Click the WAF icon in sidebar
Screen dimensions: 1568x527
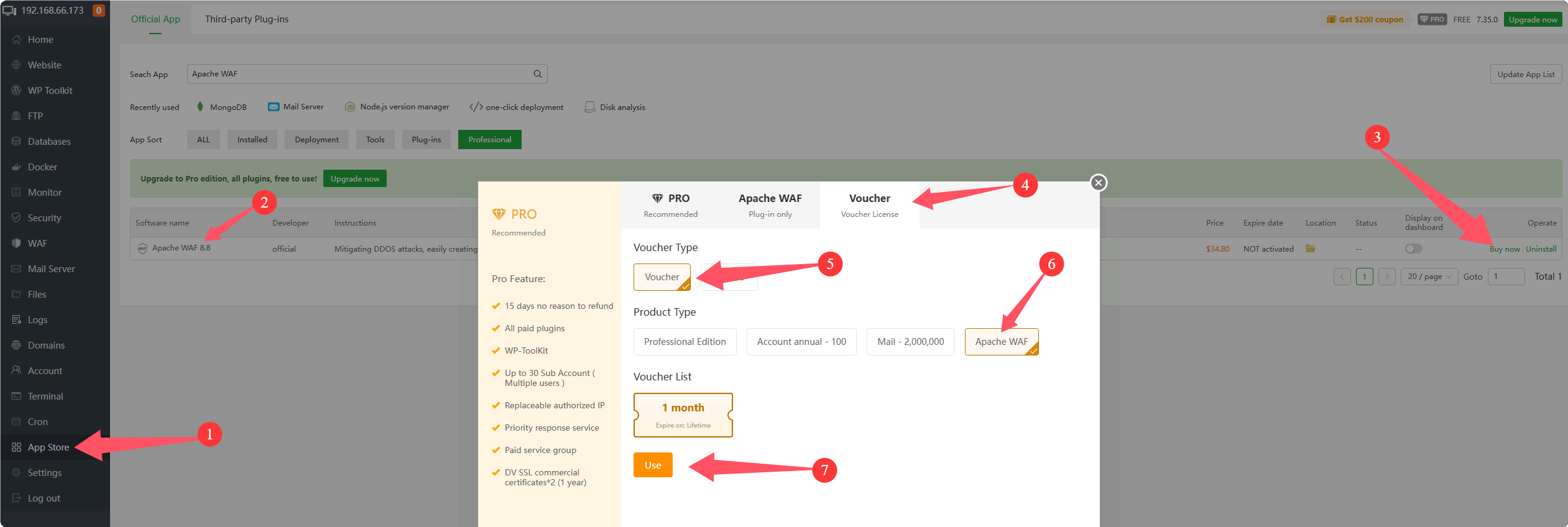17,244
